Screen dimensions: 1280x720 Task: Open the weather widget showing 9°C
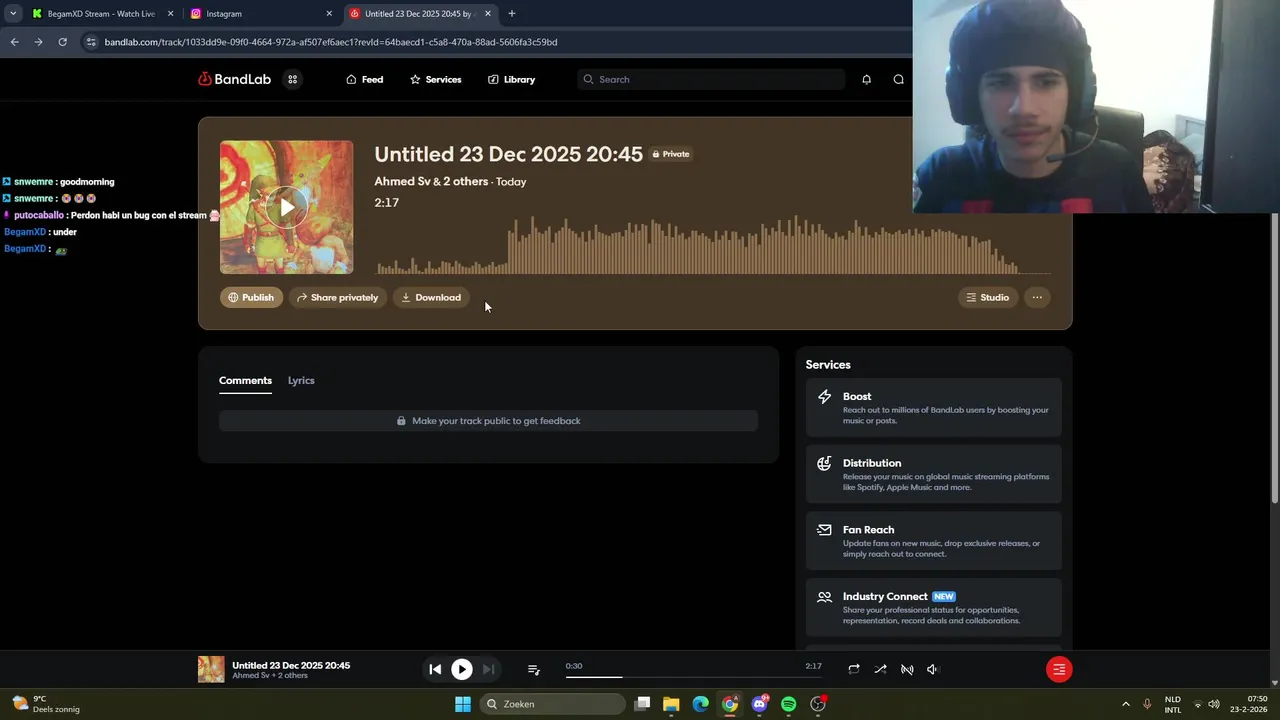pyautogui.click(x=46, y=704)
